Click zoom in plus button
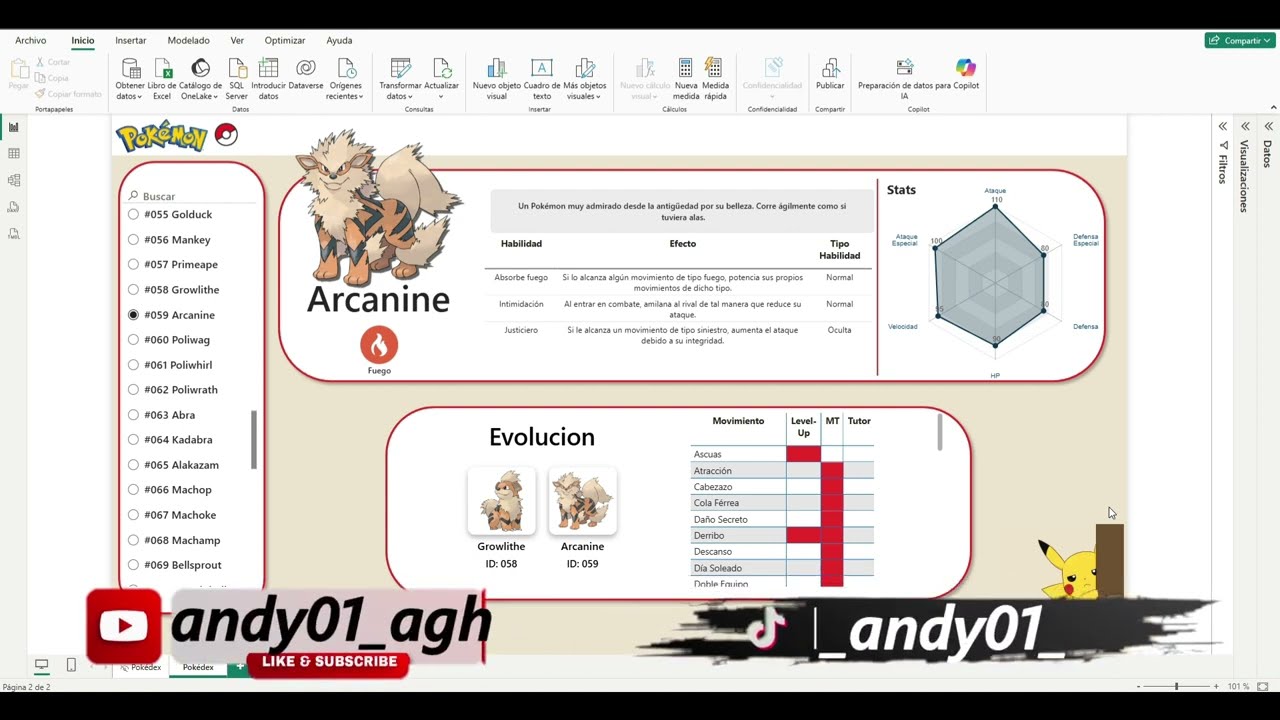 pos(1216,687)
